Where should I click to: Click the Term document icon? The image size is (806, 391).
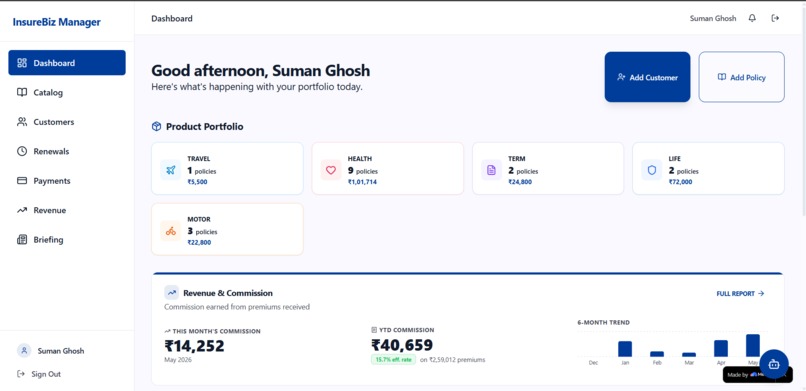pos(491,170)
